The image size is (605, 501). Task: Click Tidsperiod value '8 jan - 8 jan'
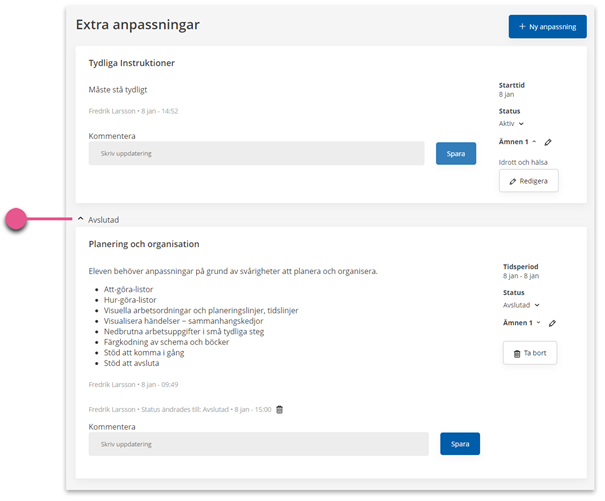pos(521,276)
